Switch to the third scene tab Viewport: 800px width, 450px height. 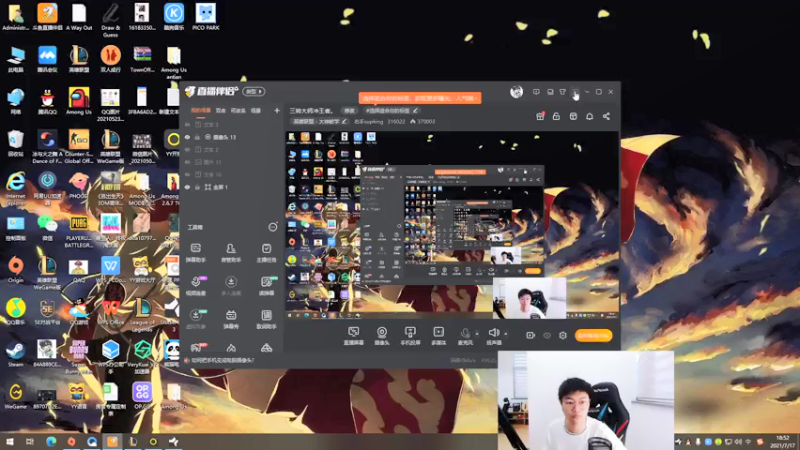(238, 110)
